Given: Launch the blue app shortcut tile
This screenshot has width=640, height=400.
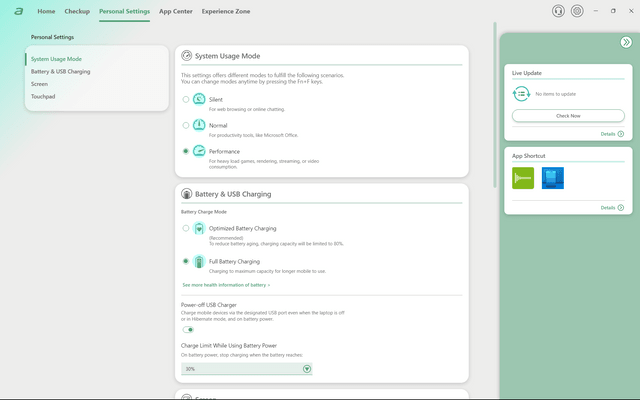Looking at the screenshot, I should 553,178.
